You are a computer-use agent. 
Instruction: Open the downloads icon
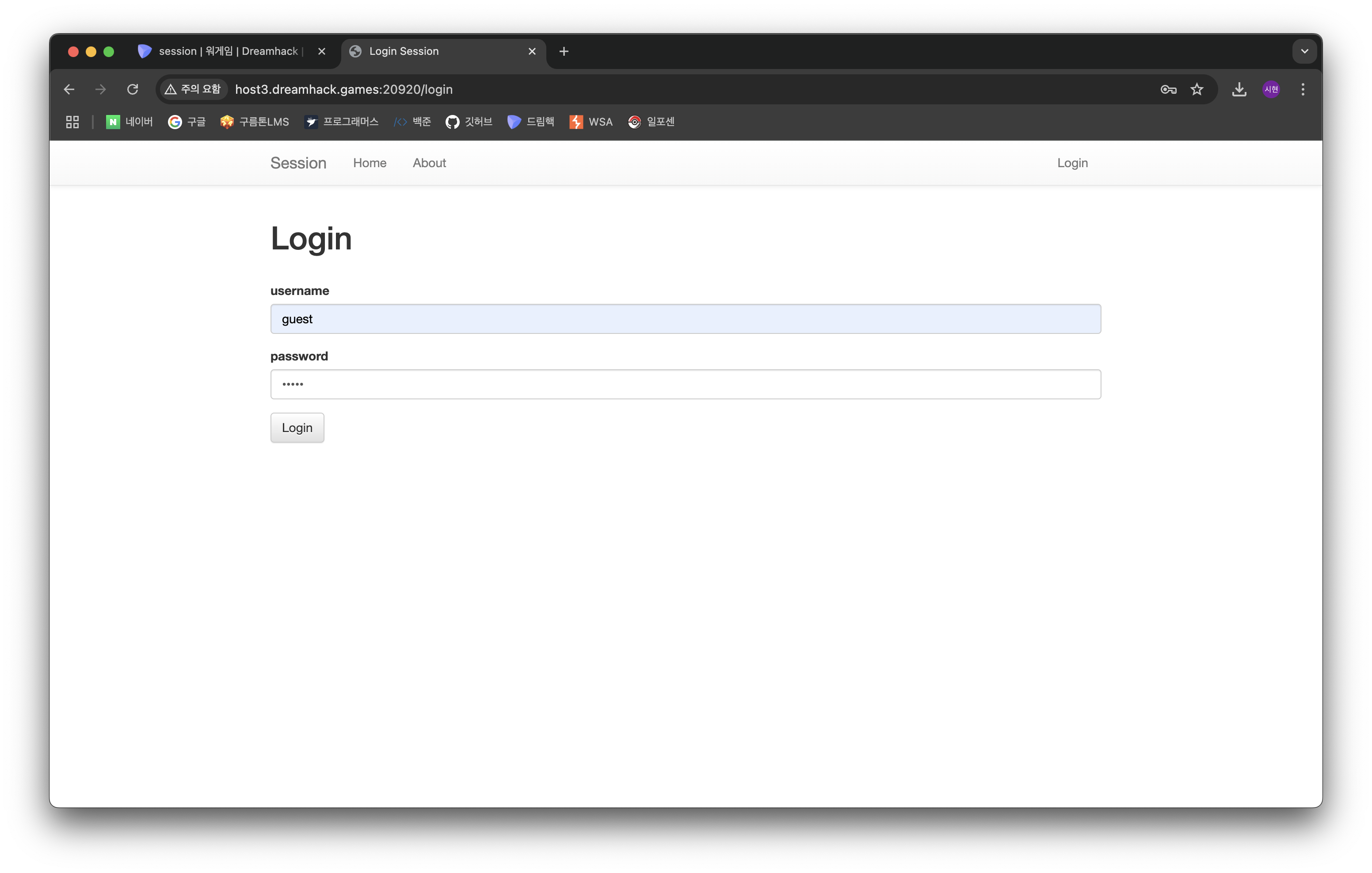click(x=1239, y=89)
